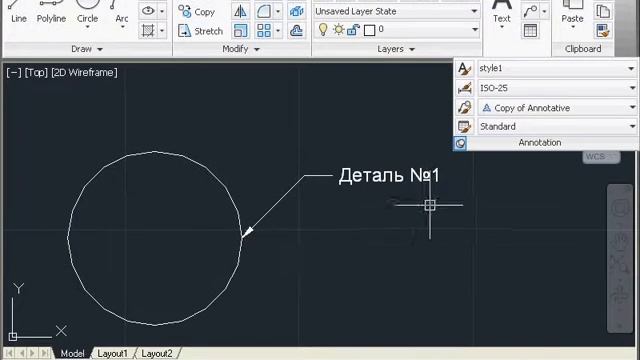Click the large Text tool icon
The width and height of the screenshot is (640, 360).
502,7
